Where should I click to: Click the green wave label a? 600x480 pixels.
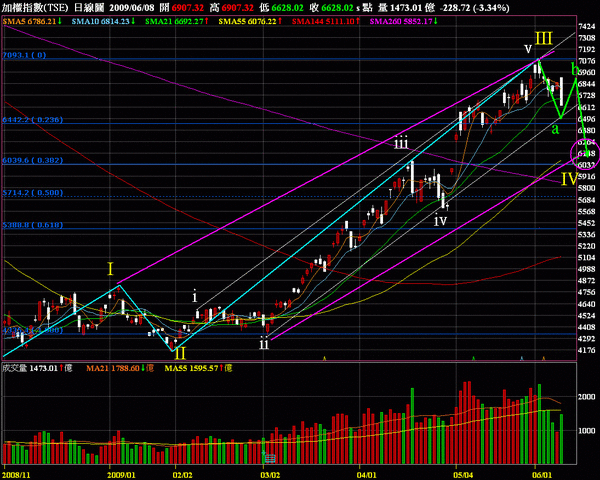tap(555, 130)
